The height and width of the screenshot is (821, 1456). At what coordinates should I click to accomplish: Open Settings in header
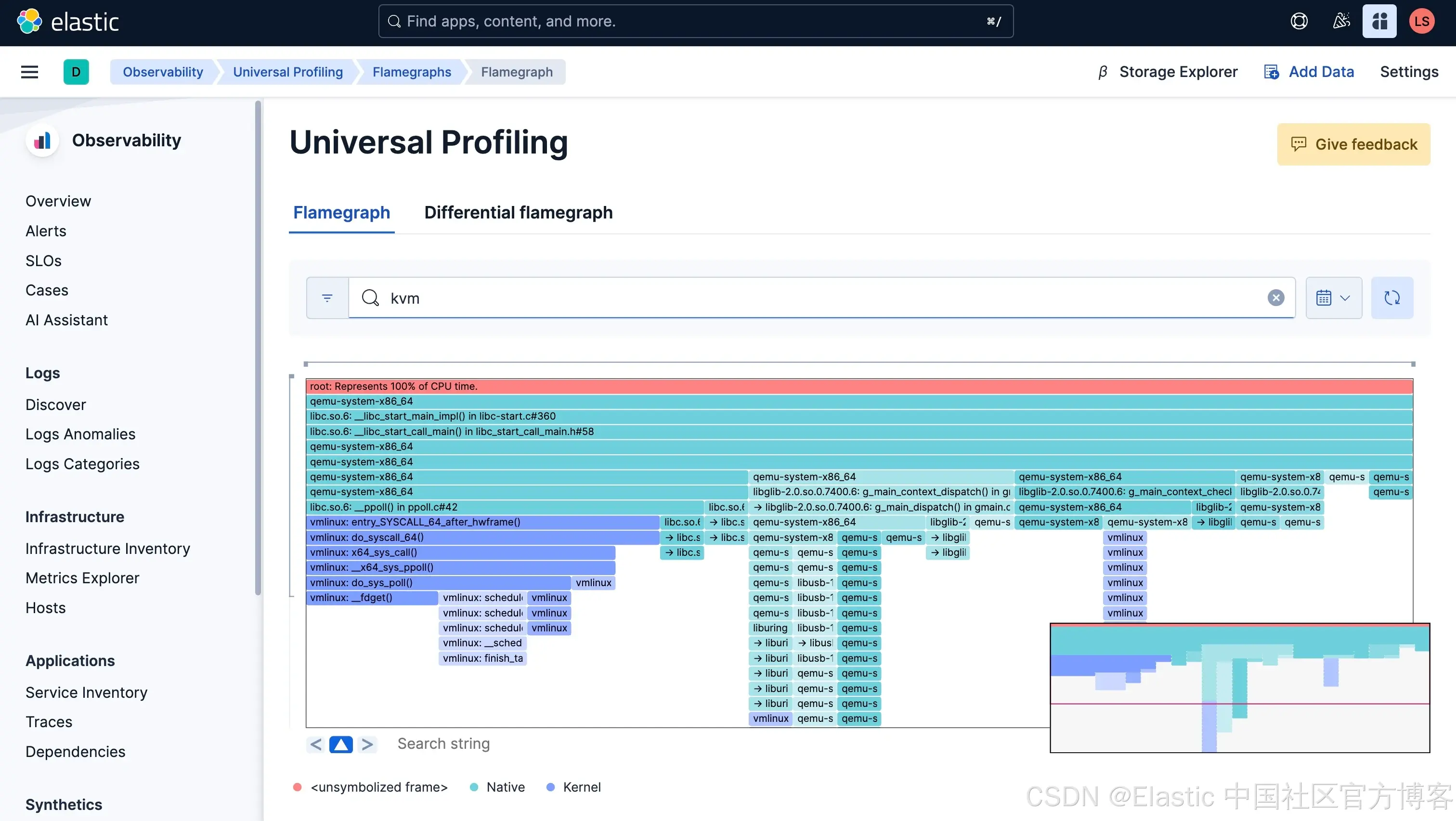[1408, 72]
